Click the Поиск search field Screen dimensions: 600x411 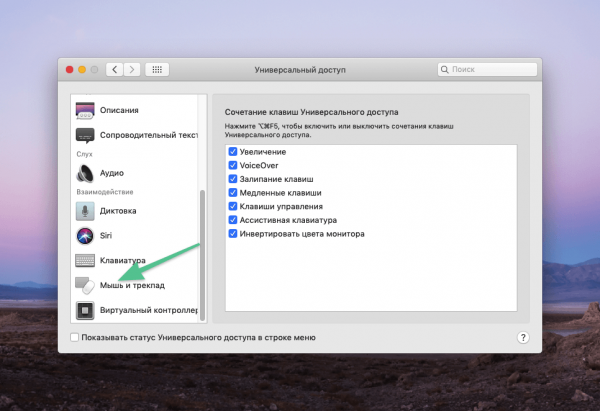point(487,69)
